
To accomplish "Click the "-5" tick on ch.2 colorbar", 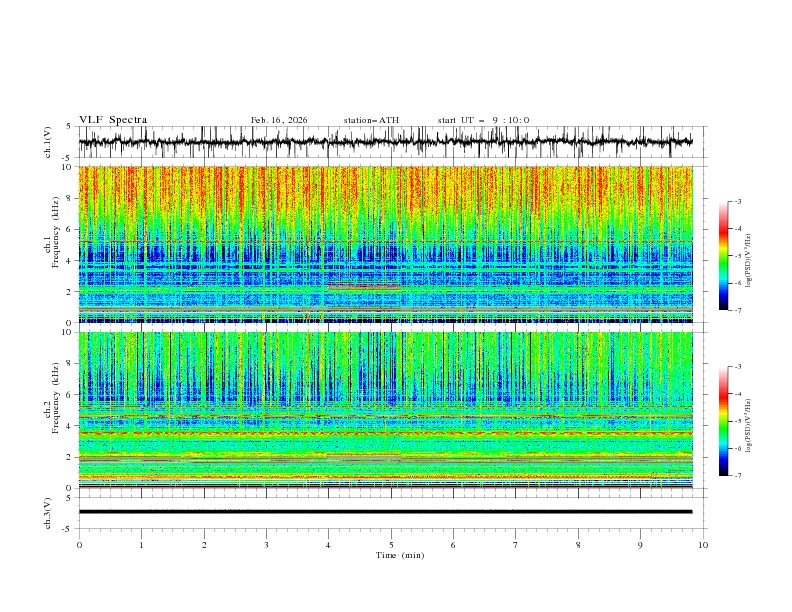I will click(737, 421).
